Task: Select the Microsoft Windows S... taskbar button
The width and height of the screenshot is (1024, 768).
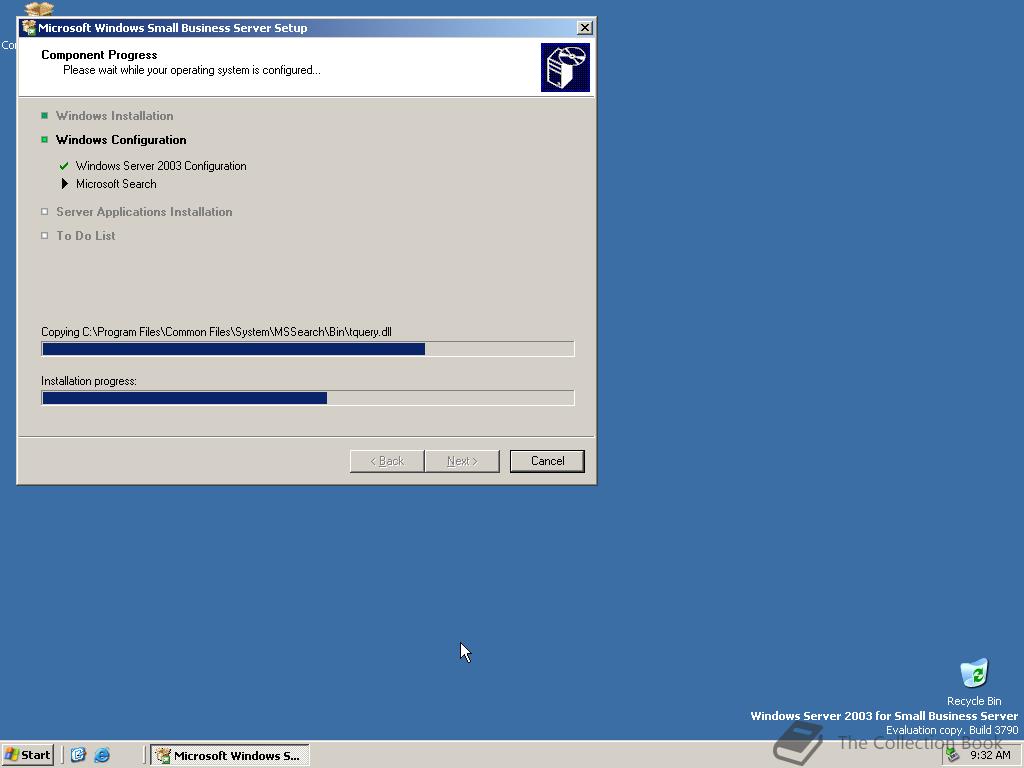Action: [x=230, y=756]
